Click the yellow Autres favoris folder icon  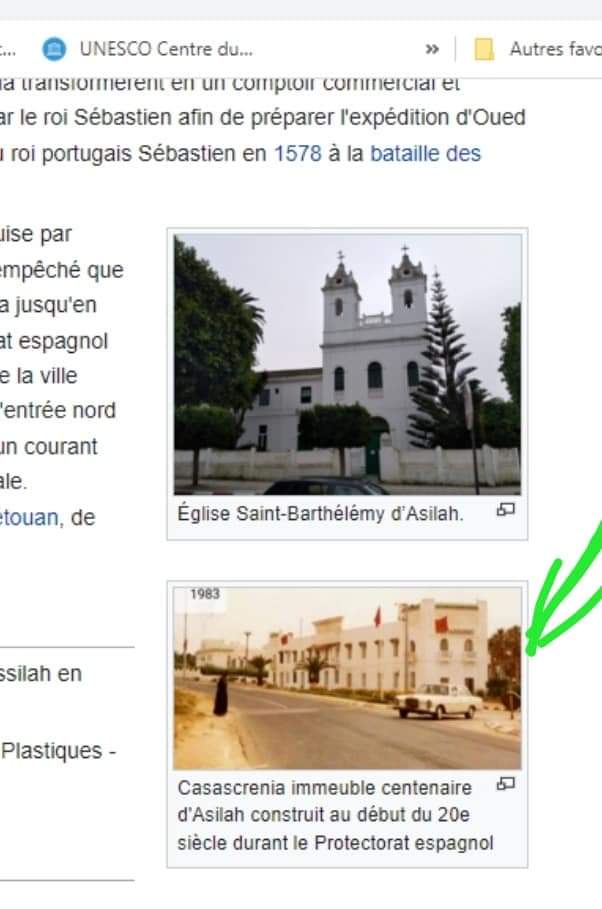484,49
